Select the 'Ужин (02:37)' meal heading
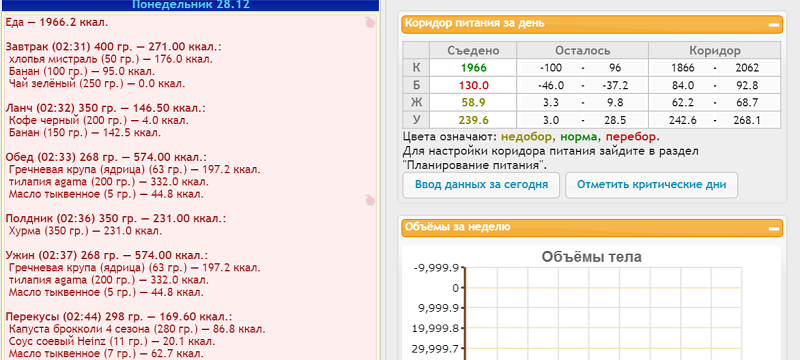The image size is (800, 360). coord(107,255)
